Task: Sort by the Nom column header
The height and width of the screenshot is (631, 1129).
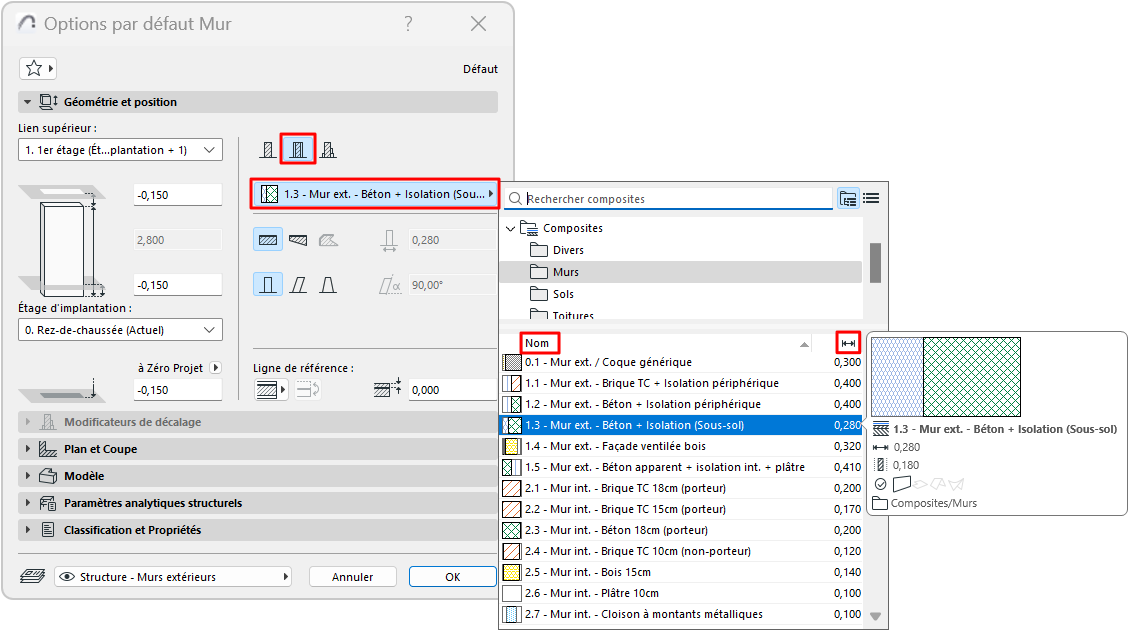Action: 540,343
